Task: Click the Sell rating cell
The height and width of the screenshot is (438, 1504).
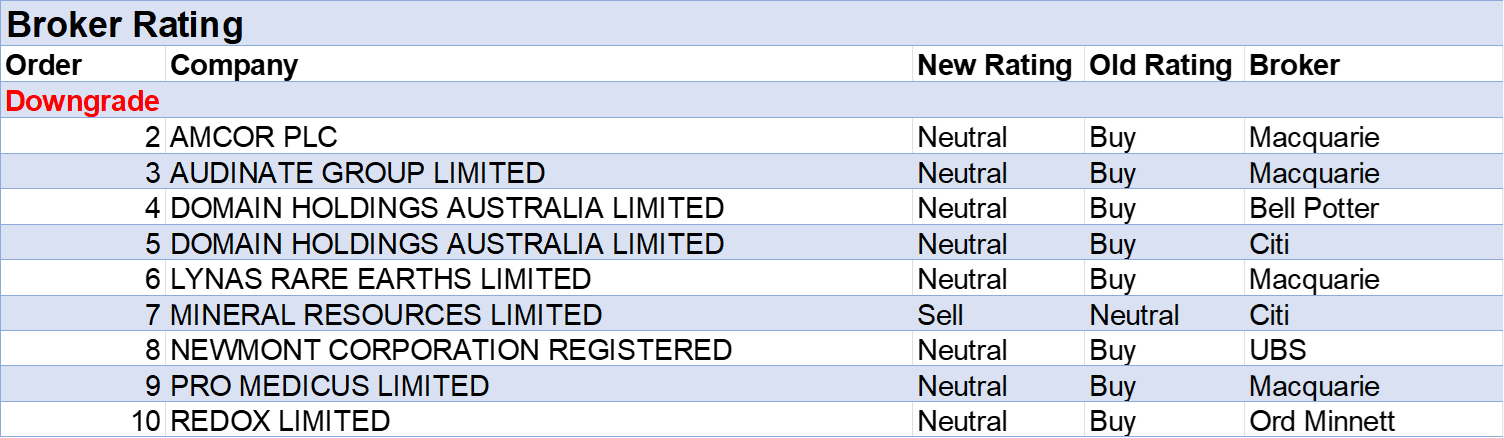Action: [940, 315]
